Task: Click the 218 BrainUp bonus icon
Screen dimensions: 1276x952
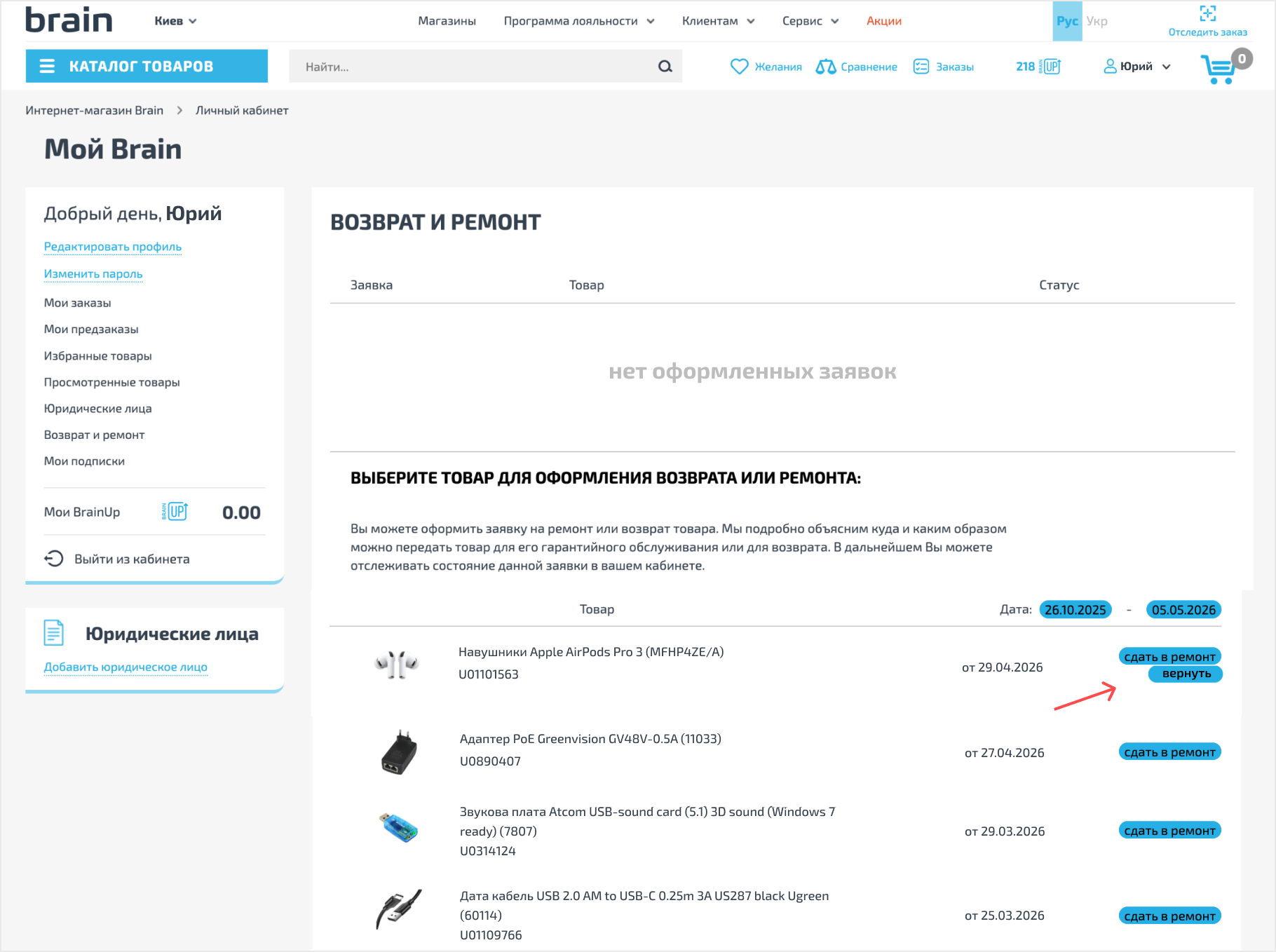Action: click(1049, 67)
